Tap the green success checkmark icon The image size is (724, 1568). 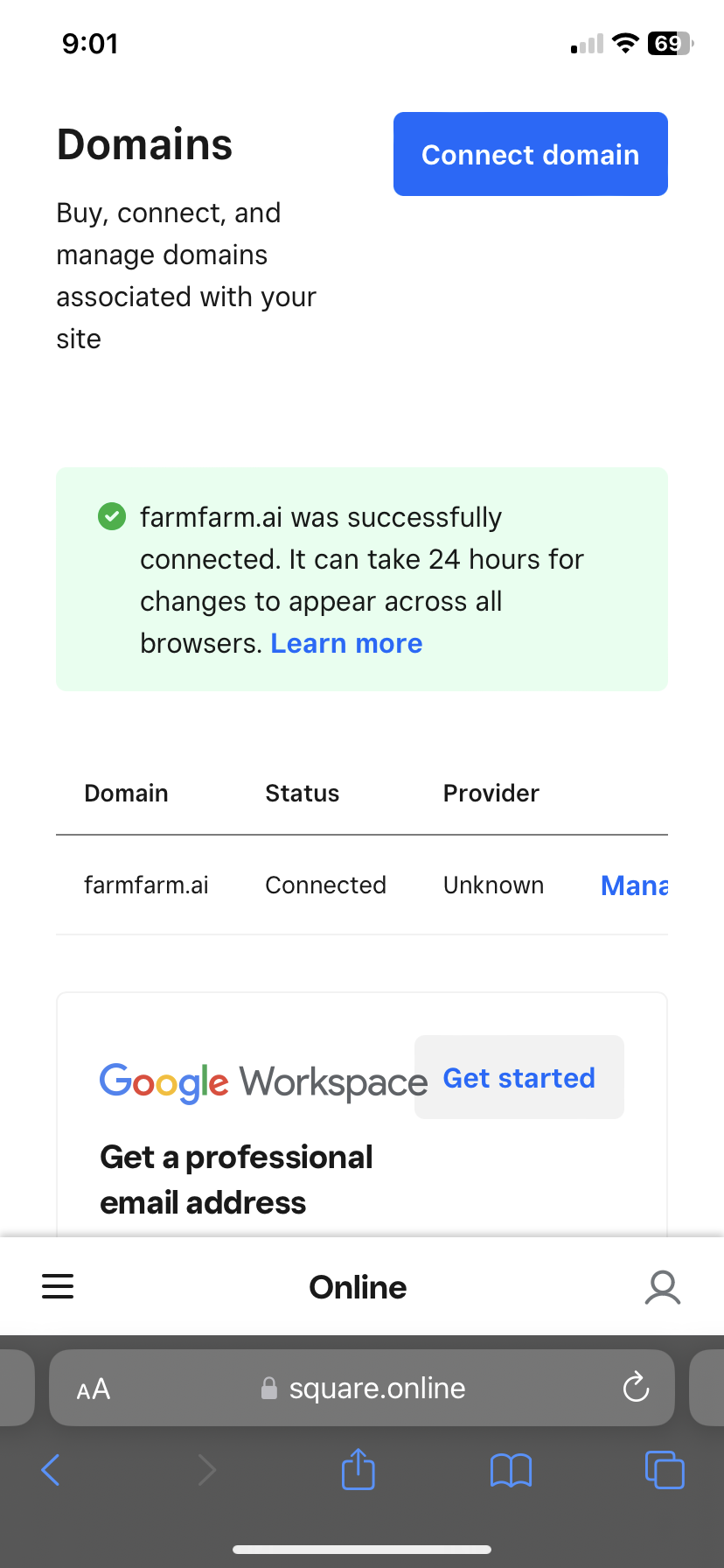pyautogui.click(x=111, y=516)
